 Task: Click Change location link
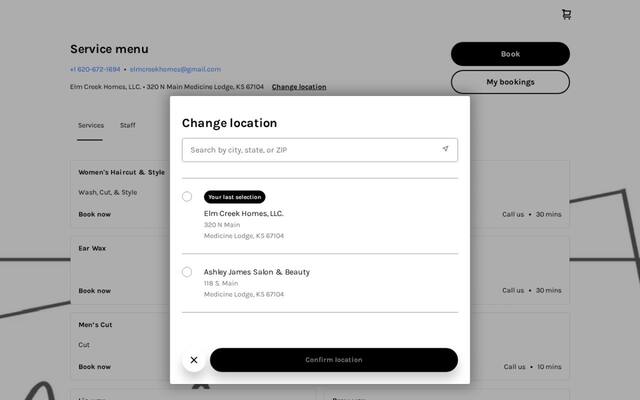(x=299, y=87)
